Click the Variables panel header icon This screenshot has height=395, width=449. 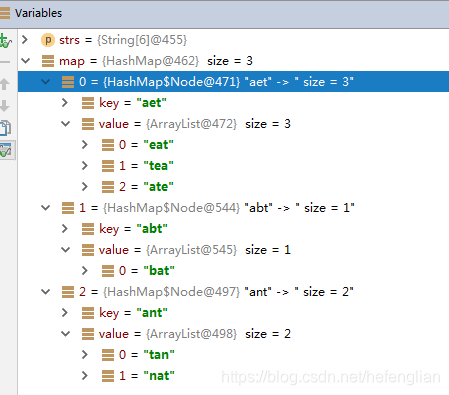[x=5, y=13]
